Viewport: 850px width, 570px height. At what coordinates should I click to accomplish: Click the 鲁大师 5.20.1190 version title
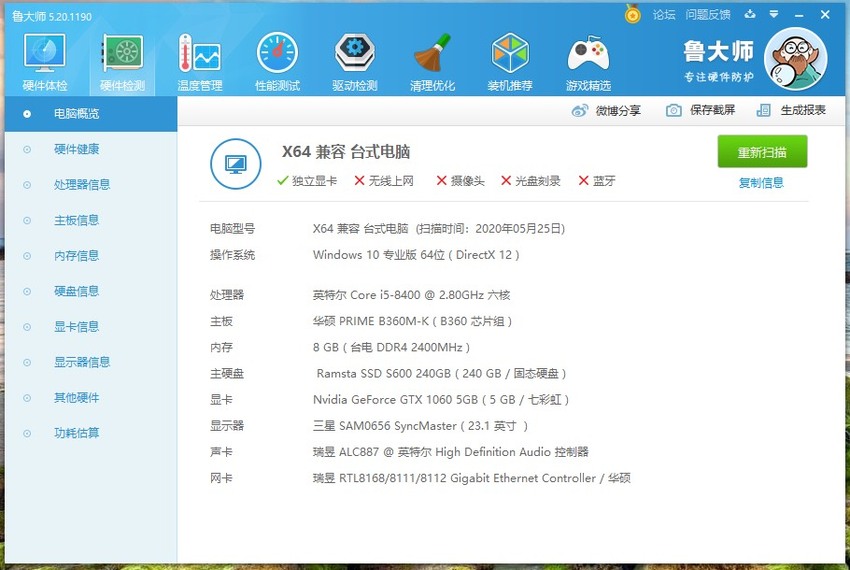51,16
